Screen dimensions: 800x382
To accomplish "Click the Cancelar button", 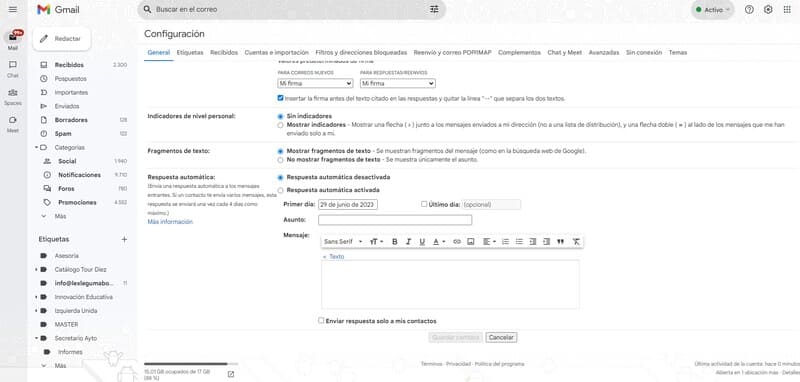I will coord(501,338).
